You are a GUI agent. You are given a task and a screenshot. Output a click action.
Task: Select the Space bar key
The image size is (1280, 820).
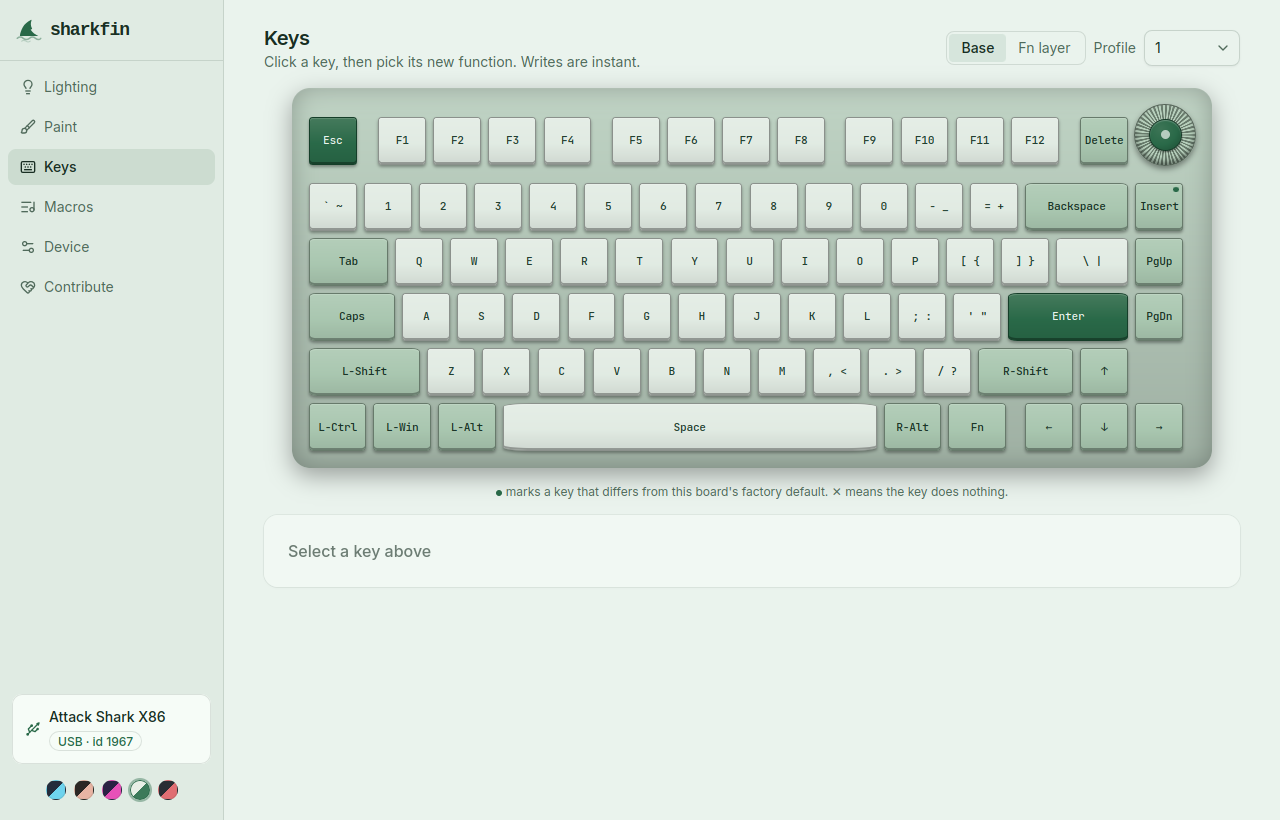tap(690, 427)
